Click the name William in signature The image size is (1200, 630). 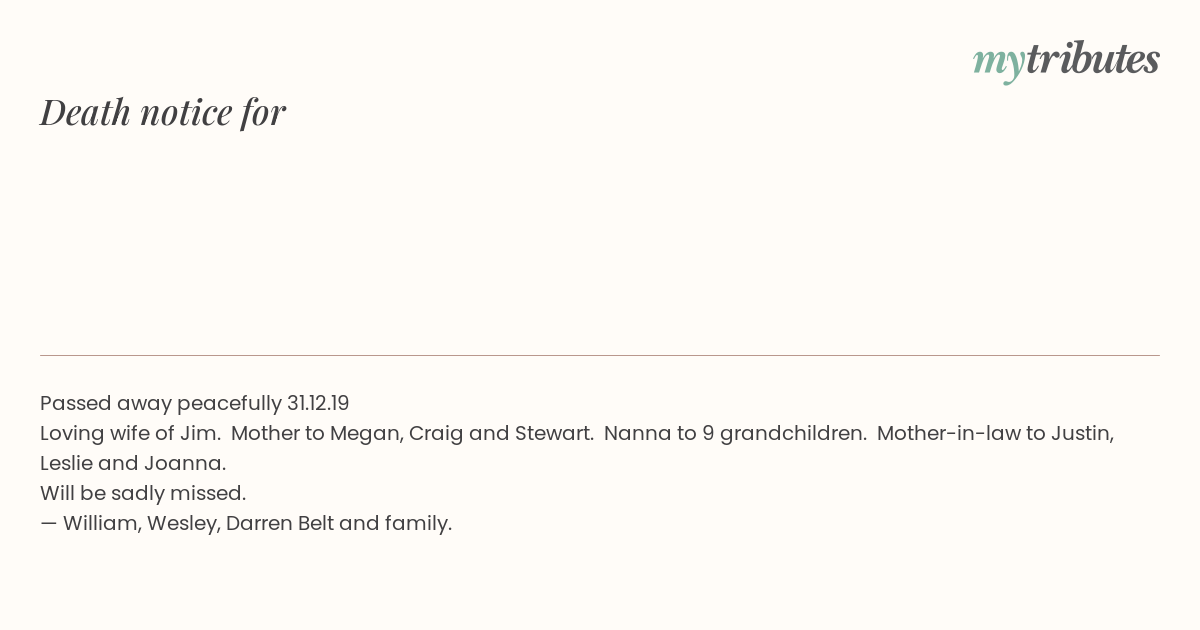click(101, 523)
